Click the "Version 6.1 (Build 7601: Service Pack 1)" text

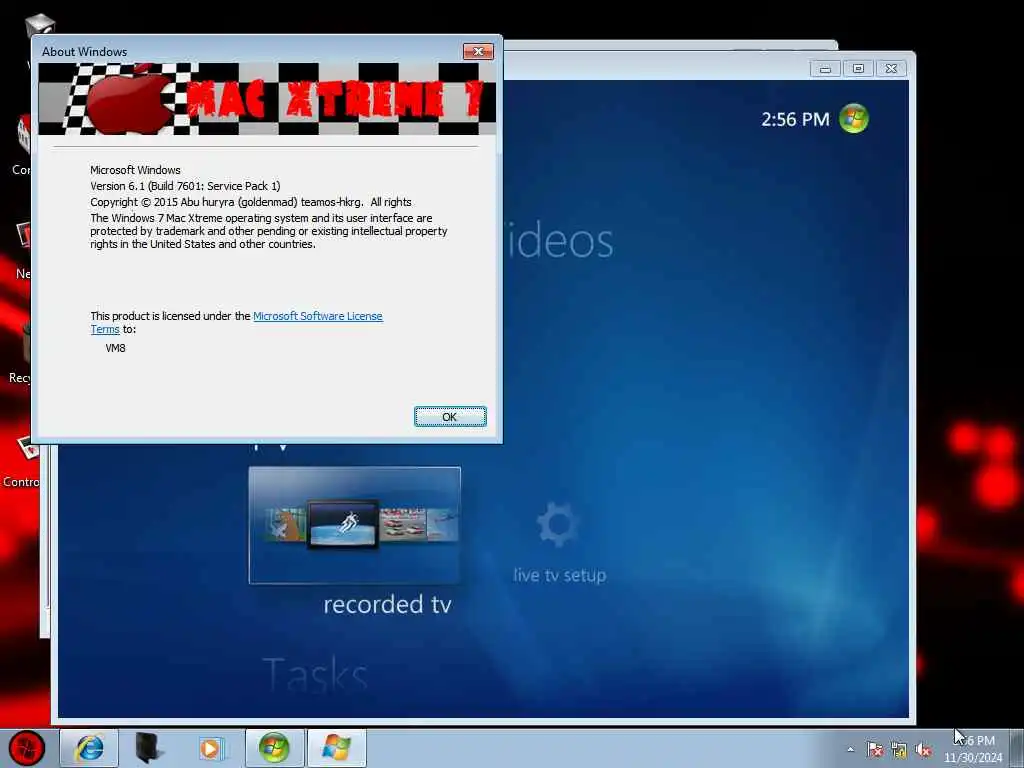click(x=185, y=186)
